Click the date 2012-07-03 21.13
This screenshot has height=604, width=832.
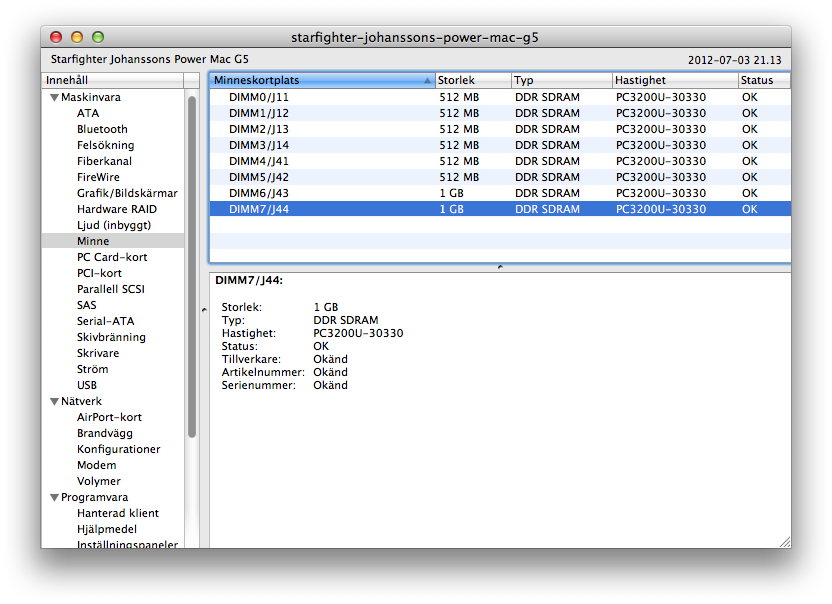coord(734,60)
